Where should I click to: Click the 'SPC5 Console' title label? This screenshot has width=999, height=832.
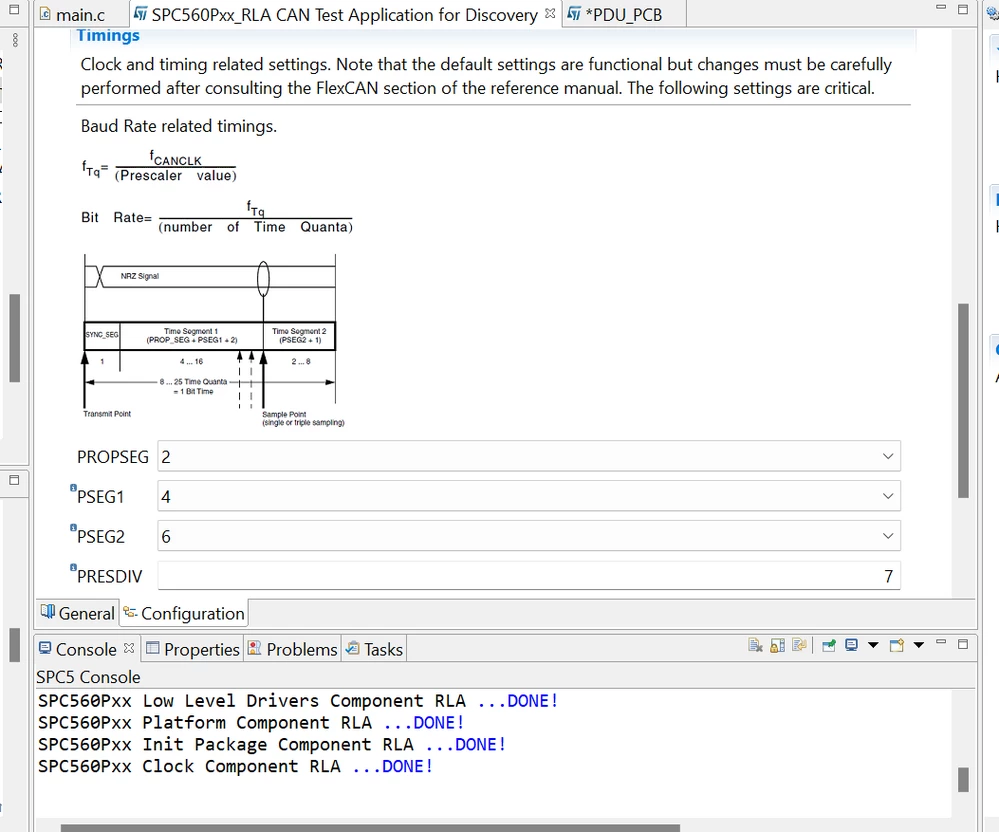(88, 677)
